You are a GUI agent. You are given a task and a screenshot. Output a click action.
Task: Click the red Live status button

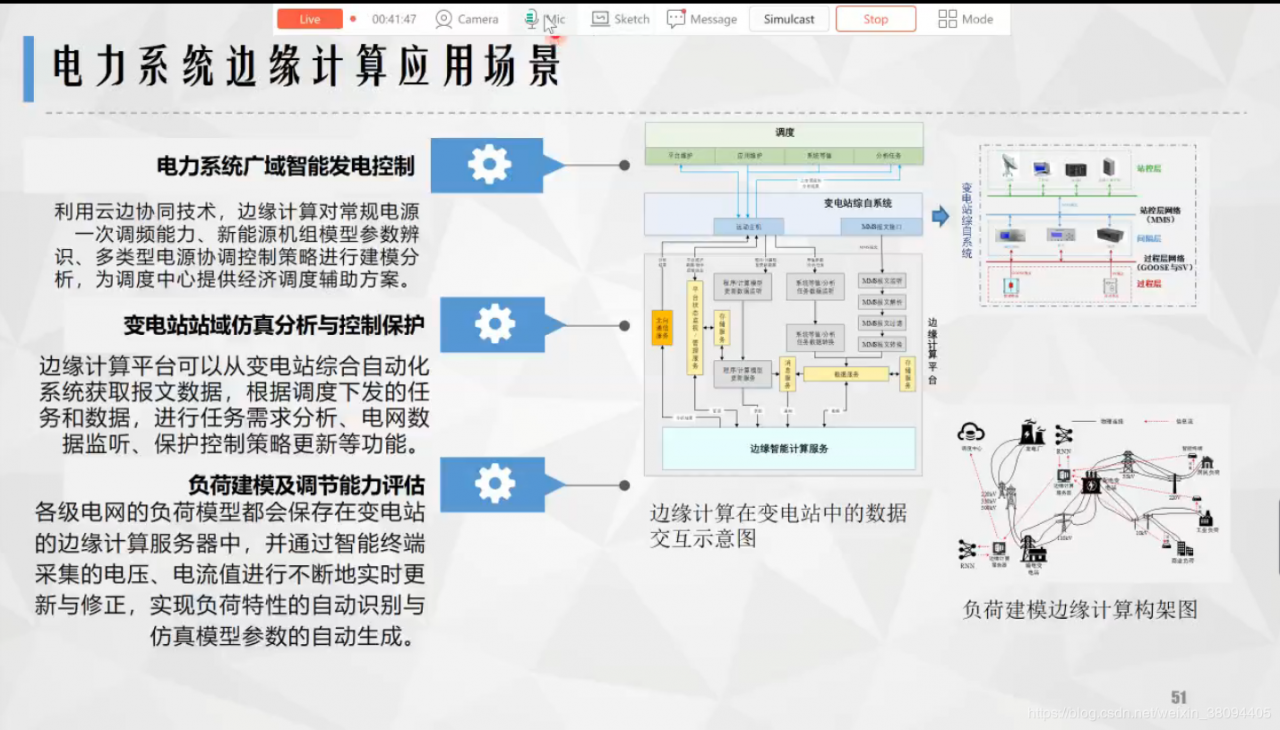coord(310,19)
